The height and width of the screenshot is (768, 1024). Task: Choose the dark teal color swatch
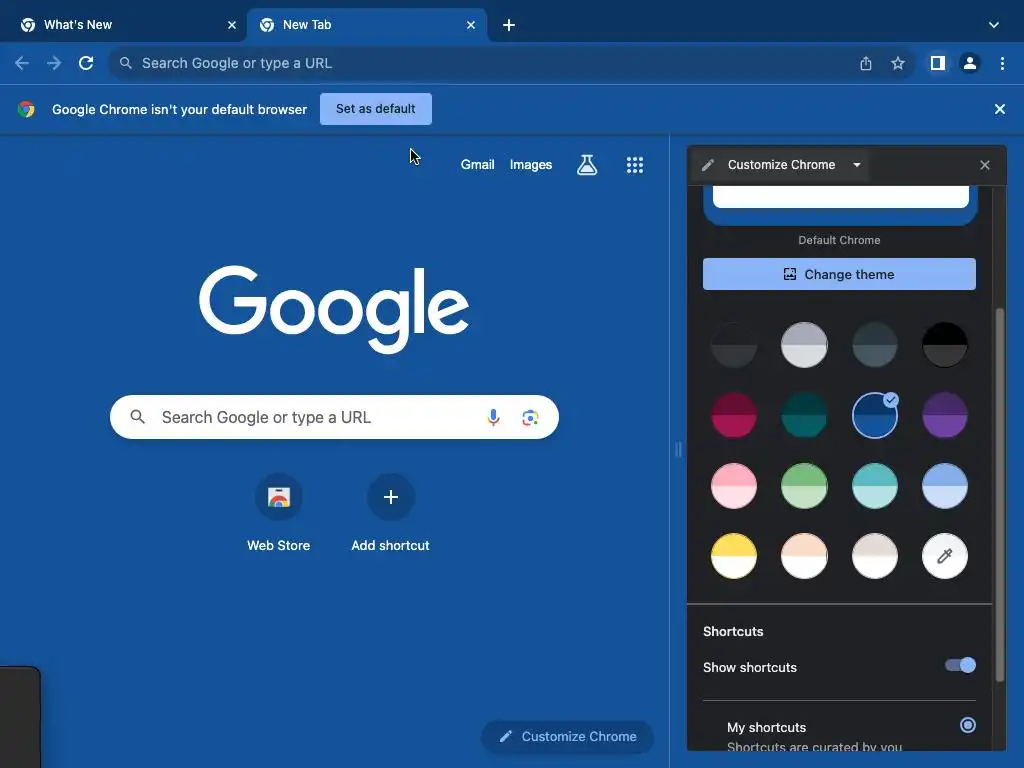[x=804, y=415]
